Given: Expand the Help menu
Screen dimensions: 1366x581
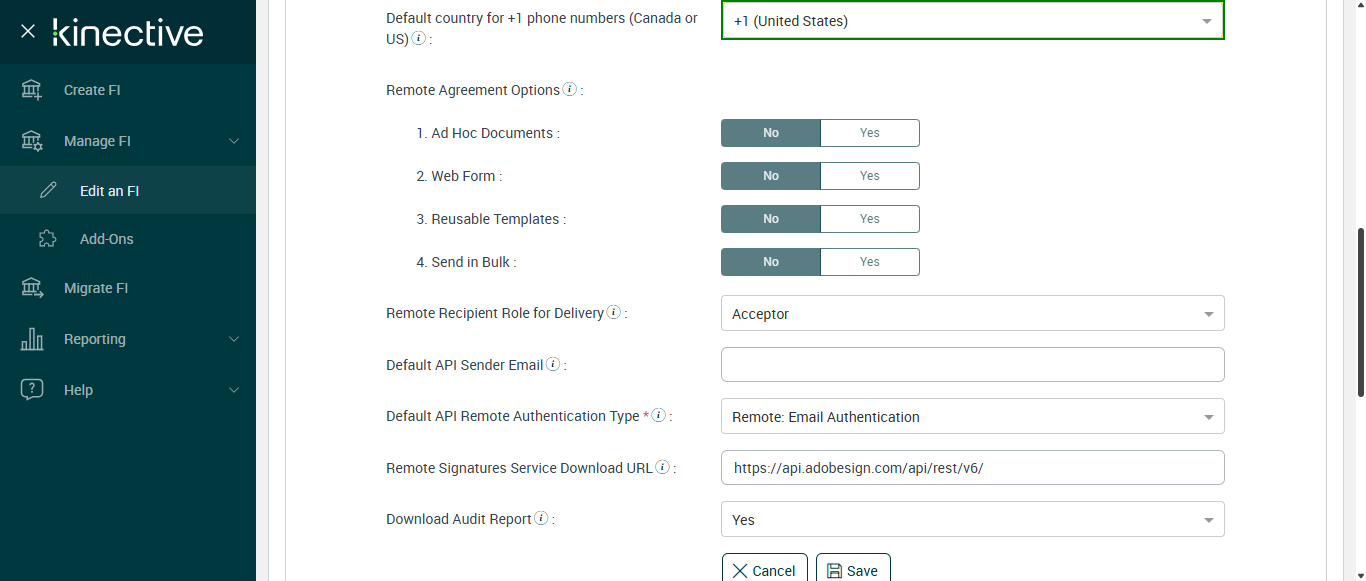Looking at the screenshot, I should (x=234, y=390).
